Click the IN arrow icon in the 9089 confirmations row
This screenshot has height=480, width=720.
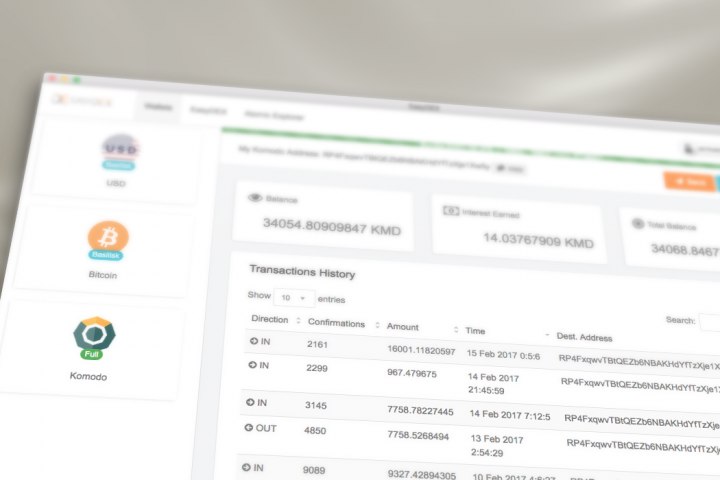coord(246,467)
